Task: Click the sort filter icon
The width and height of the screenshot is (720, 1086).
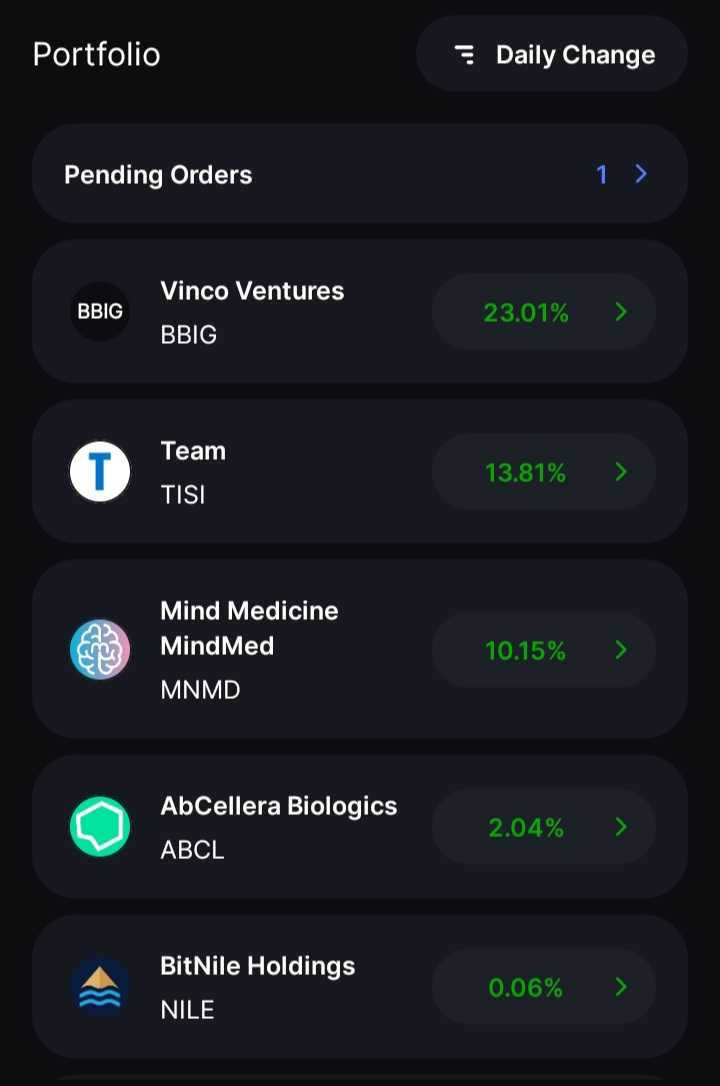Action: tap(465, 55)
